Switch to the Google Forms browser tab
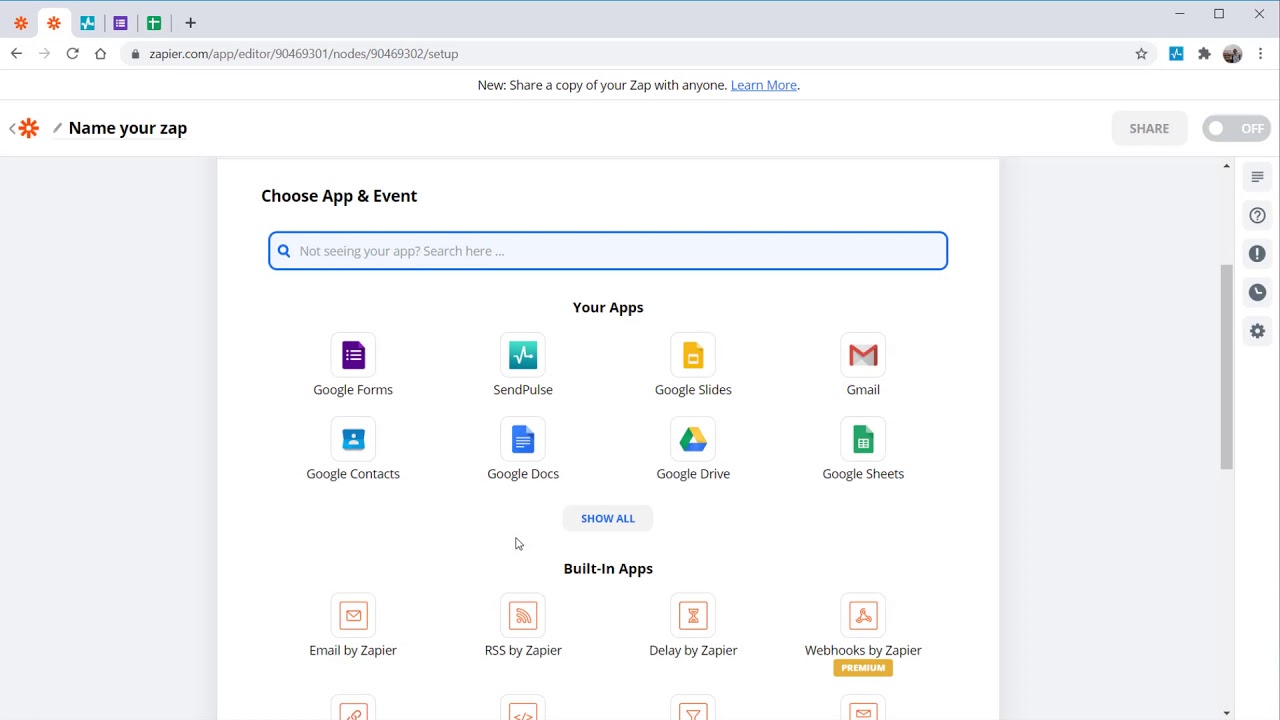The width and height of the screenshot is (1280, 720). pyautogui.click(x=121, y=23)
